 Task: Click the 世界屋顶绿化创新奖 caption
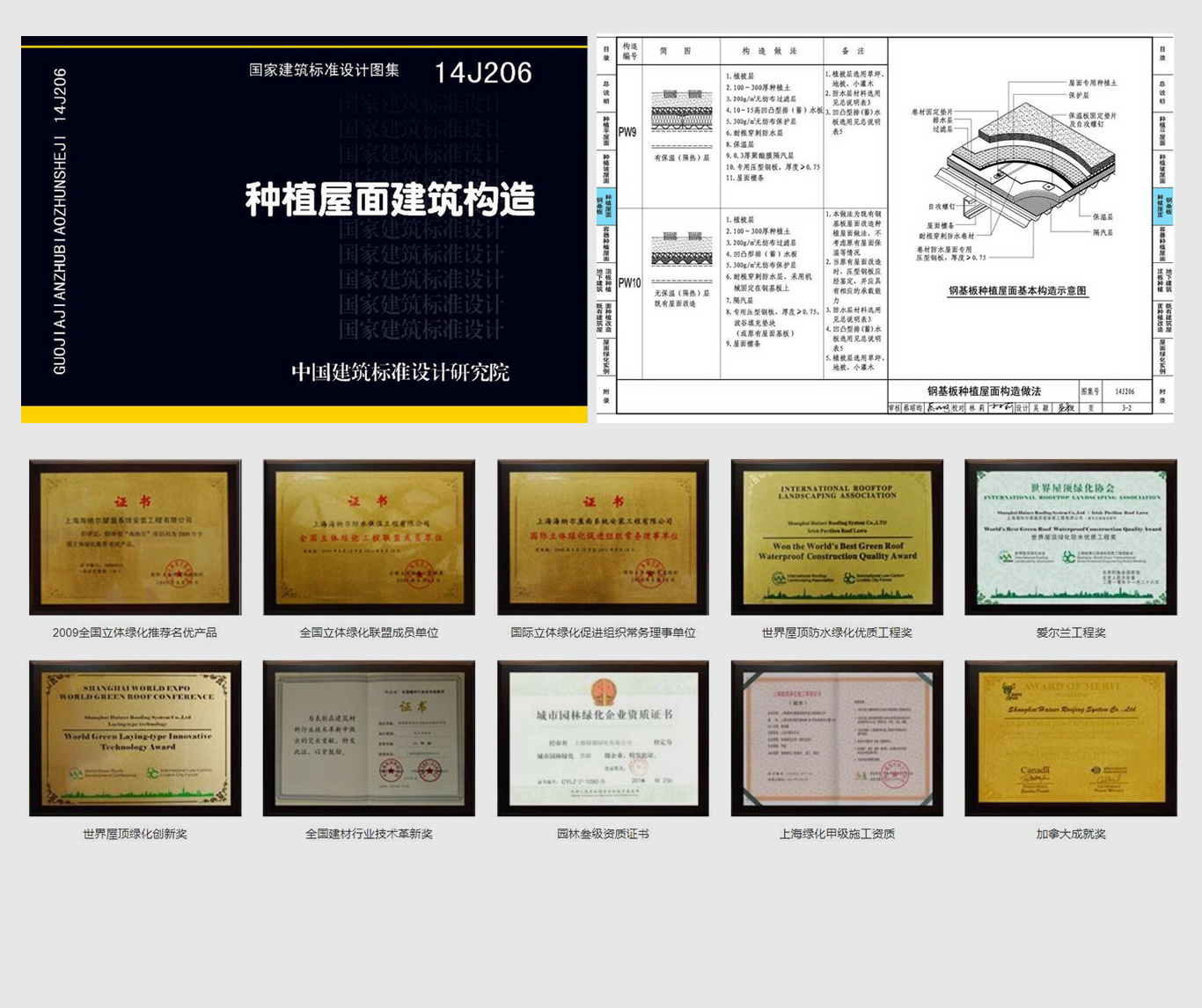135,834
